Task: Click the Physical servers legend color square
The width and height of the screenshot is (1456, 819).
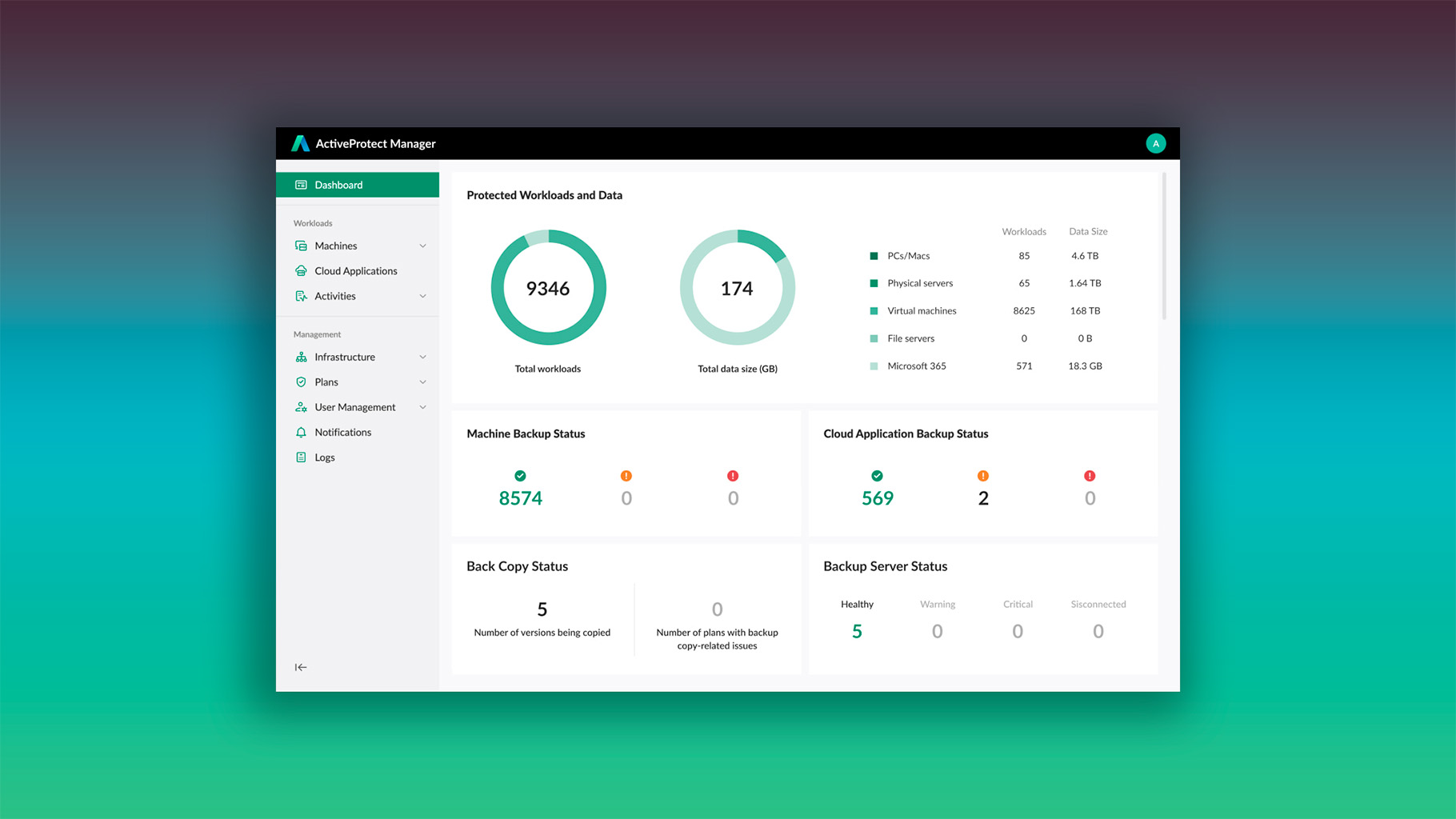Action: pyautogui.click(x=874, y=283)
